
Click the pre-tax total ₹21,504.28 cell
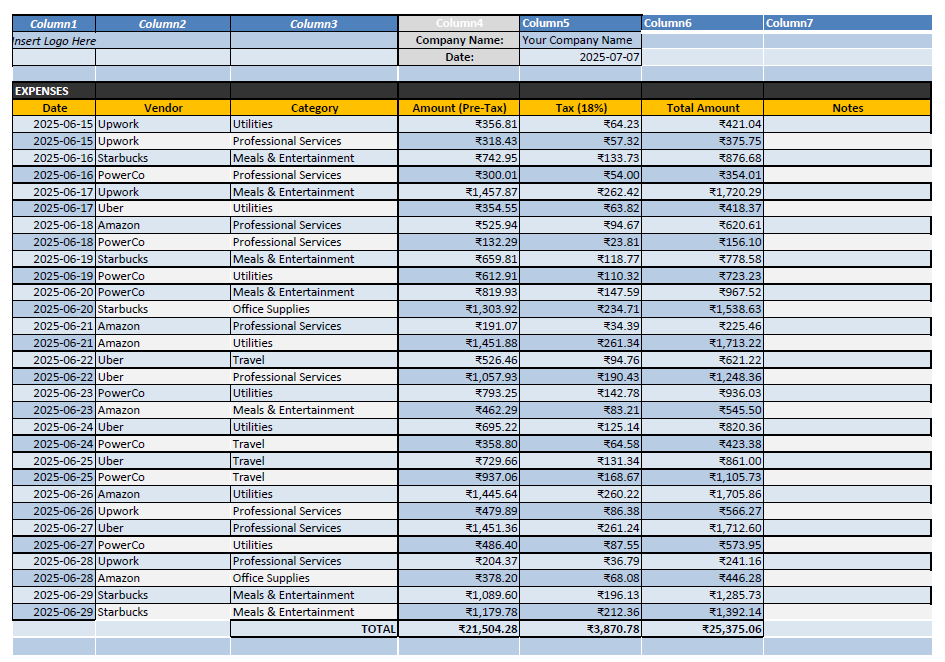click(x=458, y=629)
